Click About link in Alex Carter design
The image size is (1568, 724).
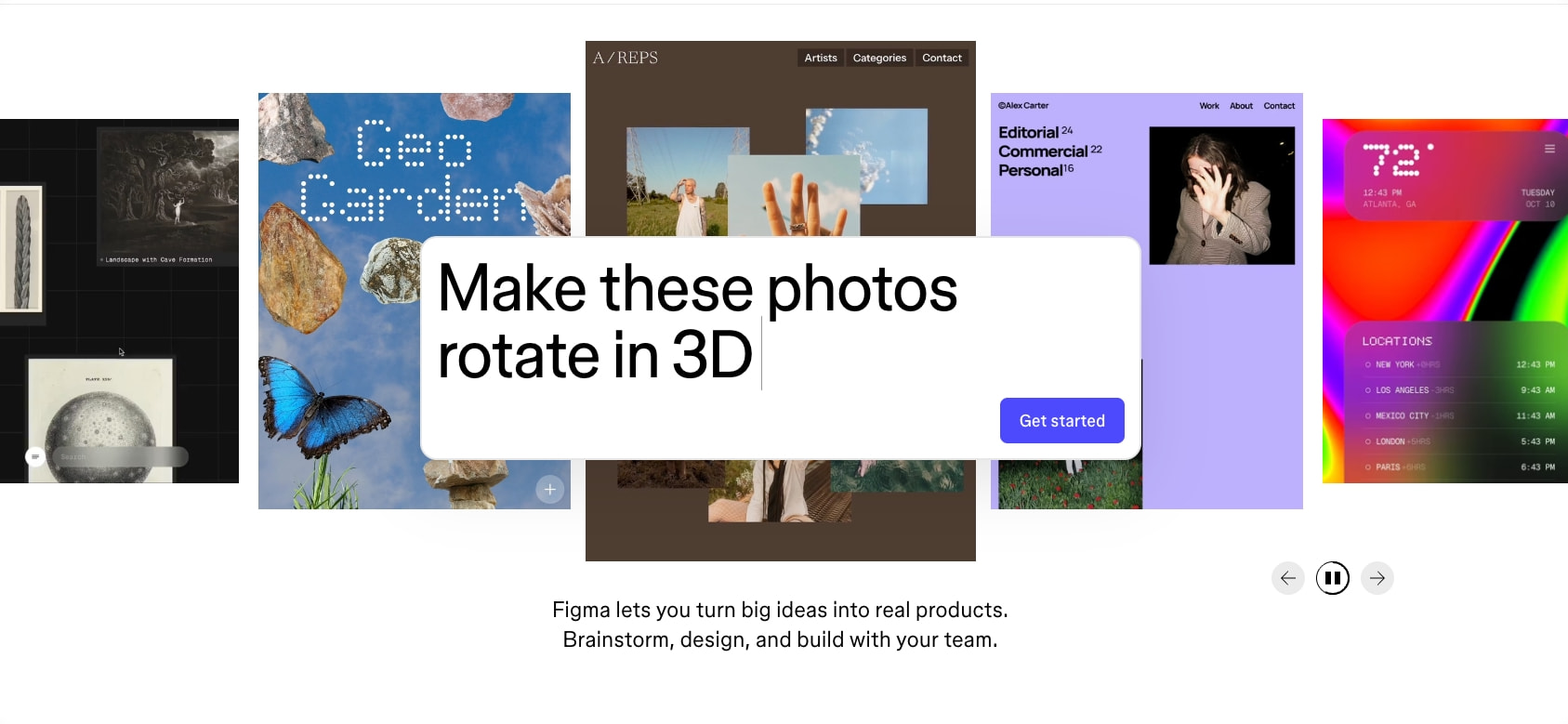[x=1241, y=106]
